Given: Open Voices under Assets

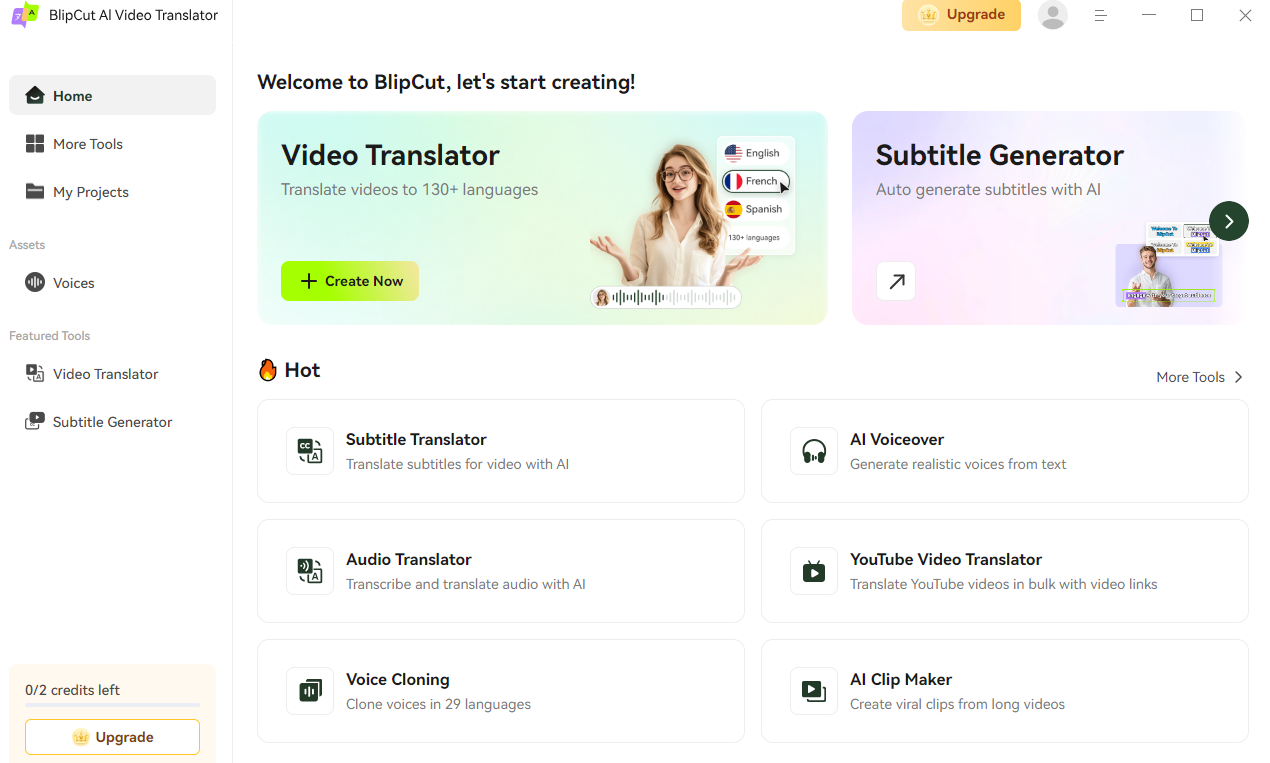Looking at the screenshot, I should pos(112,283).
